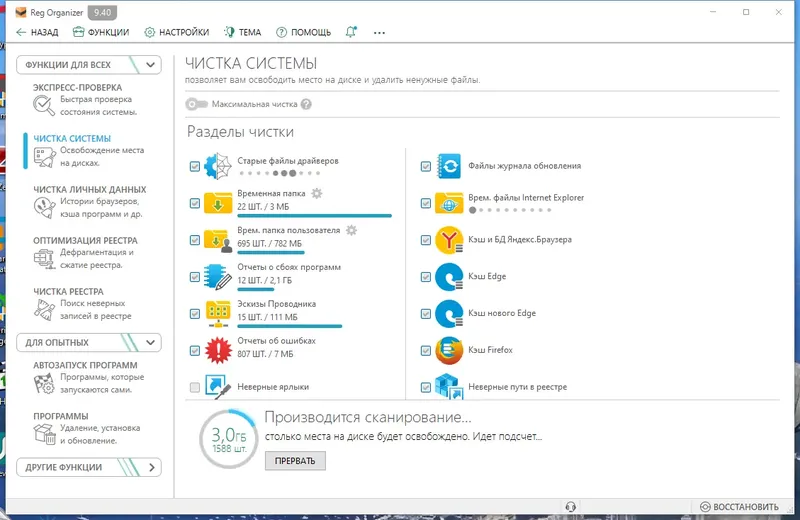800x520 pixels.
Task: Open the ТЕМА menu item
Action: click(243, 32)
